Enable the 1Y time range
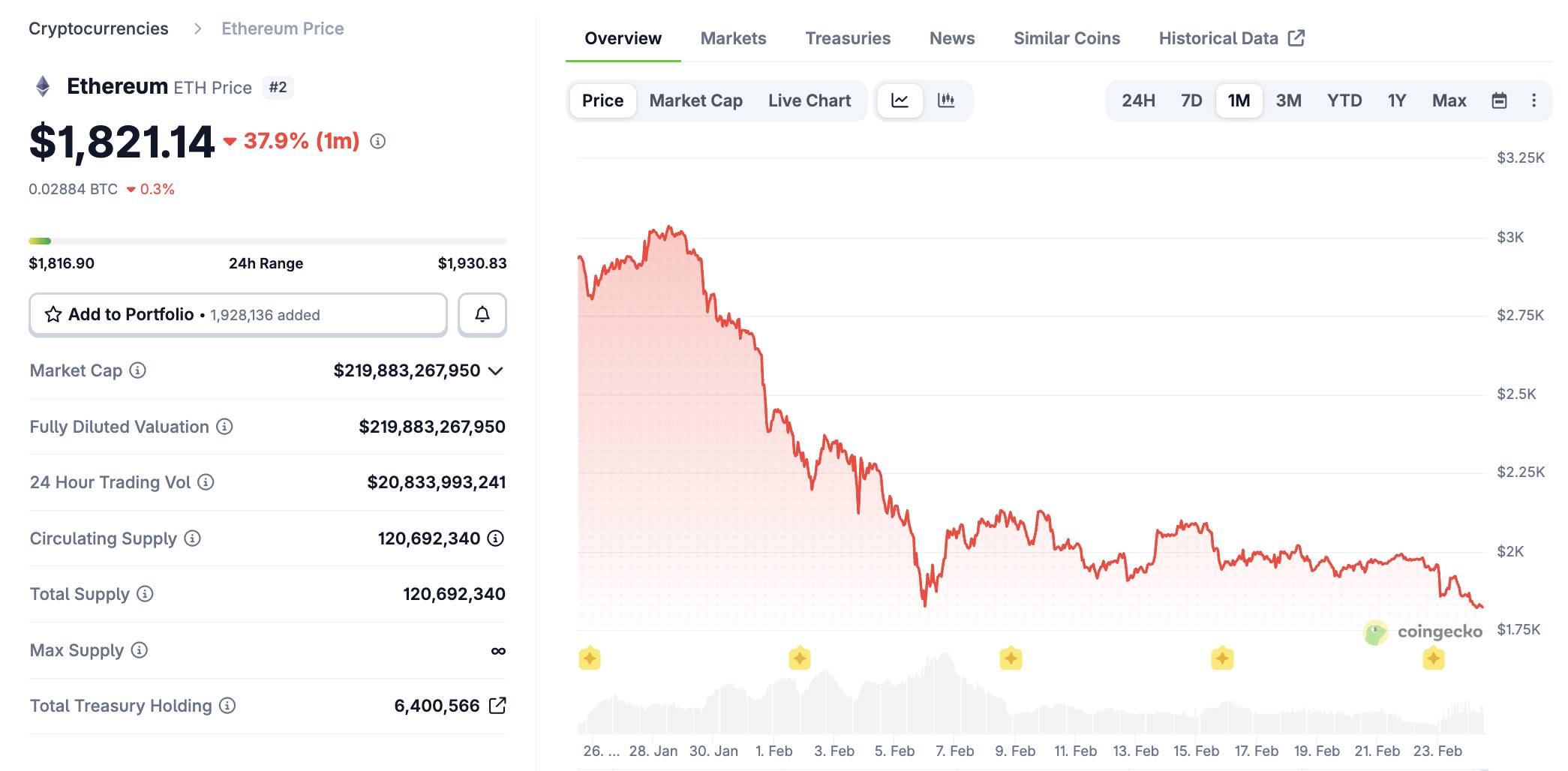The height and width of the screenshot is (771, 1568). (1396, 100)
